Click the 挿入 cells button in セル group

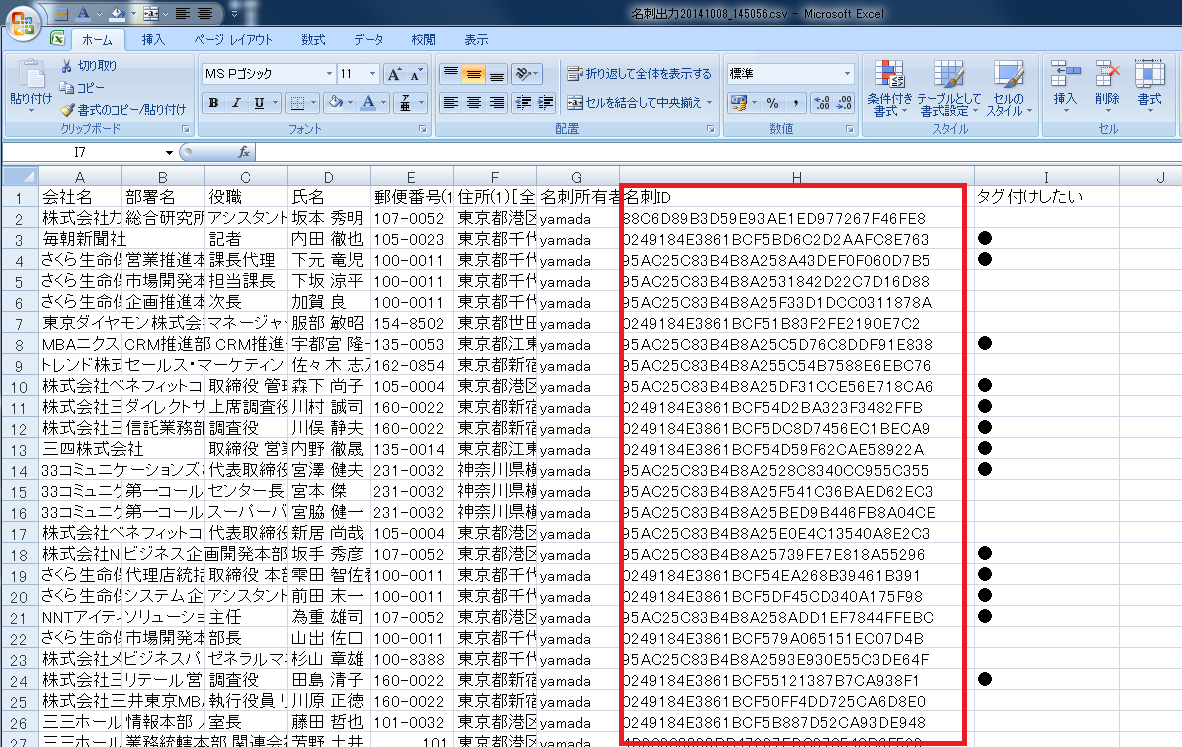(x=1065, y=87)
